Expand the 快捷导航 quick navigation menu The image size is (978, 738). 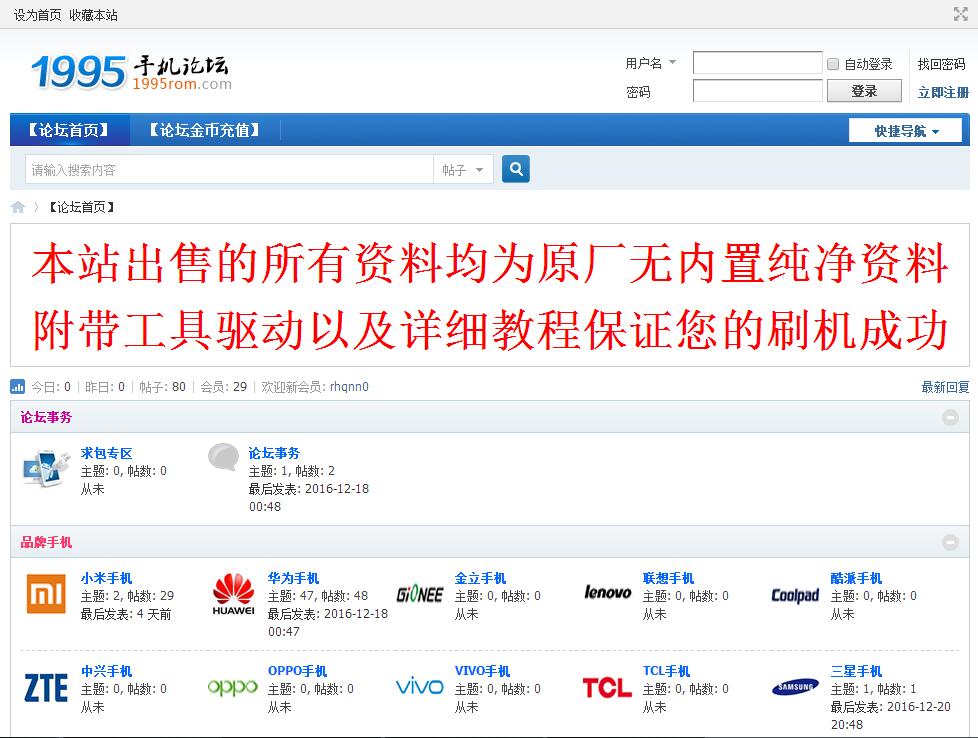pyautogui.click(x=905, y=131)
